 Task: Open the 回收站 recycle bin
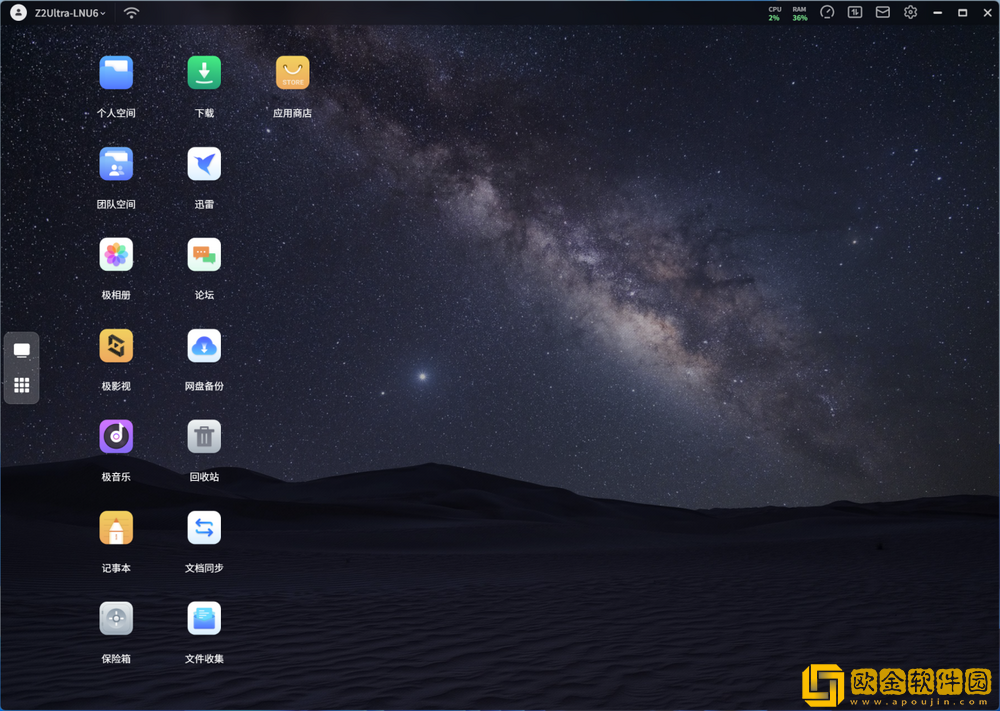tap(204, 437)
